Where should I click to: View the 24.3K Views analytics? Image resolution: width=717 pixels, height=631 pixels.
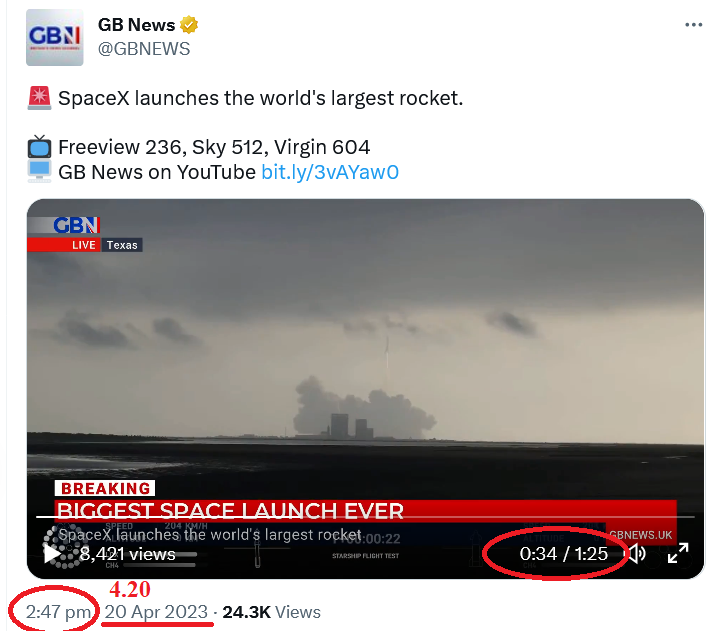[x=271, y=612]
